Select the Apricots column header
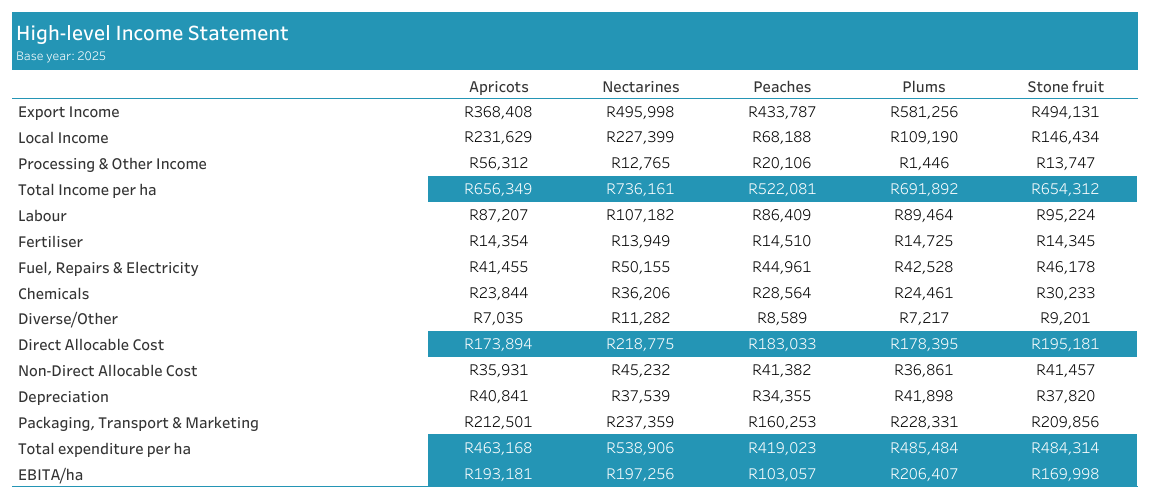The width and height of the screenshot is (1150, 500). click(498, 87)
